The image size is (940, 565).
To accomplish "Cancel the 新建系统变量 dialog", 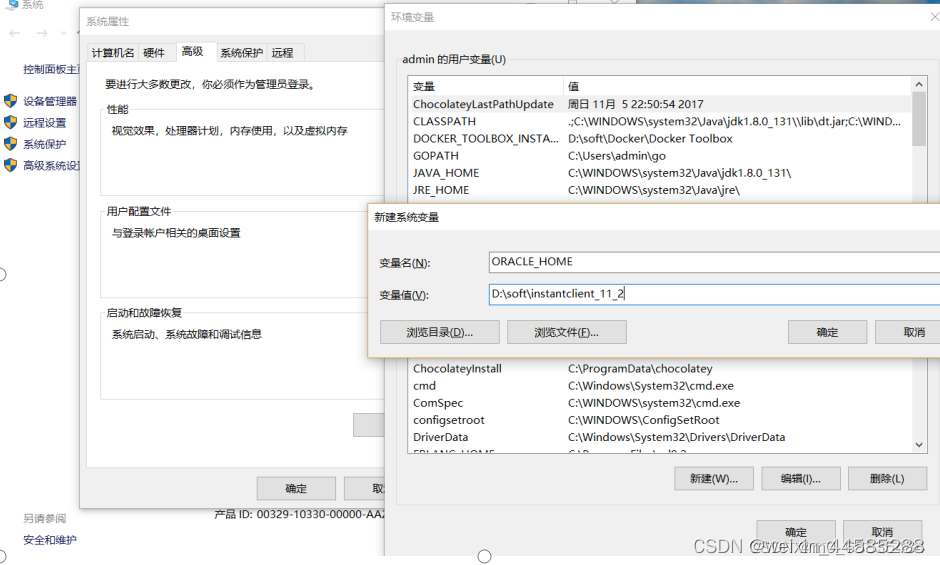I will pos(910,332).
